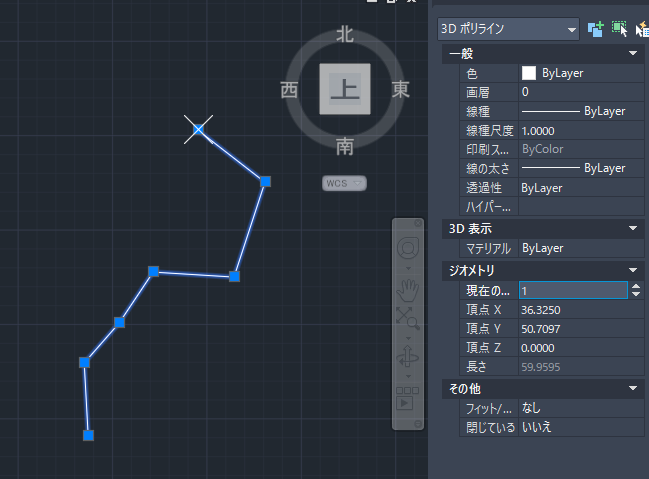Open the WCS coordinate system dropdown
Screen dimensions: 649x479
(345, 183)
